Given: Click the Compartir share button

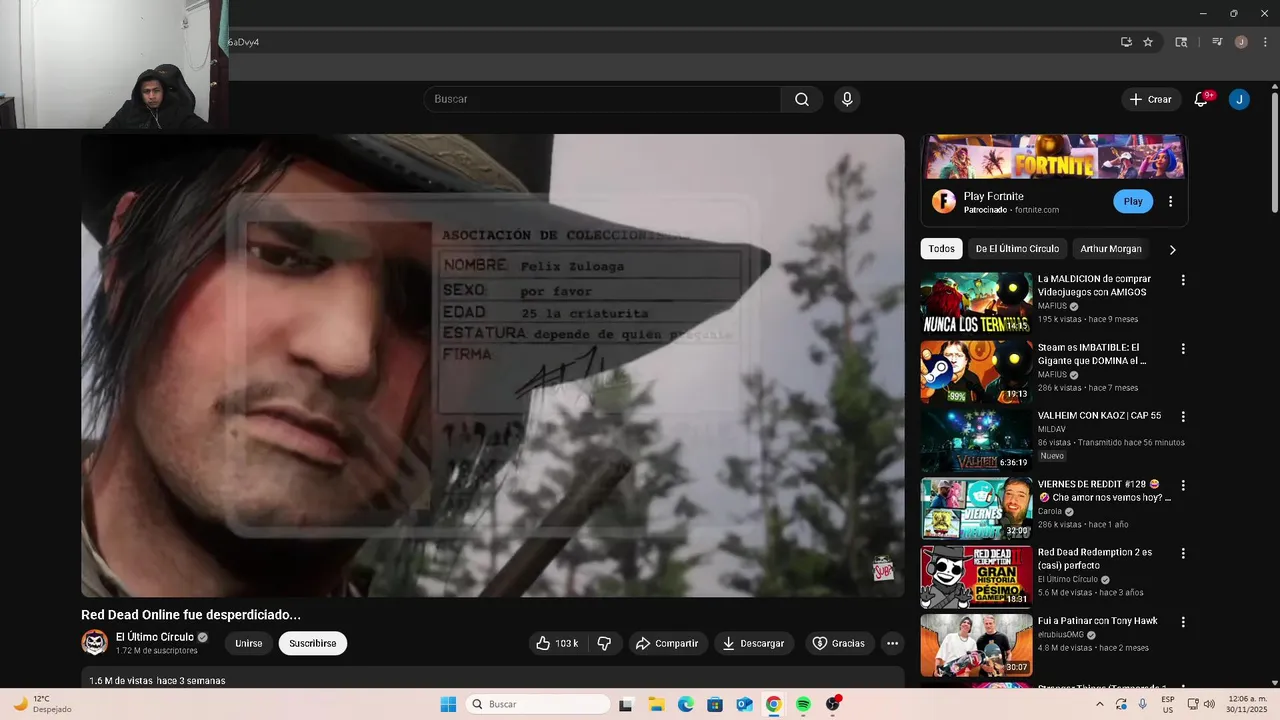Looking at the screenshot, I should point(667,643).
